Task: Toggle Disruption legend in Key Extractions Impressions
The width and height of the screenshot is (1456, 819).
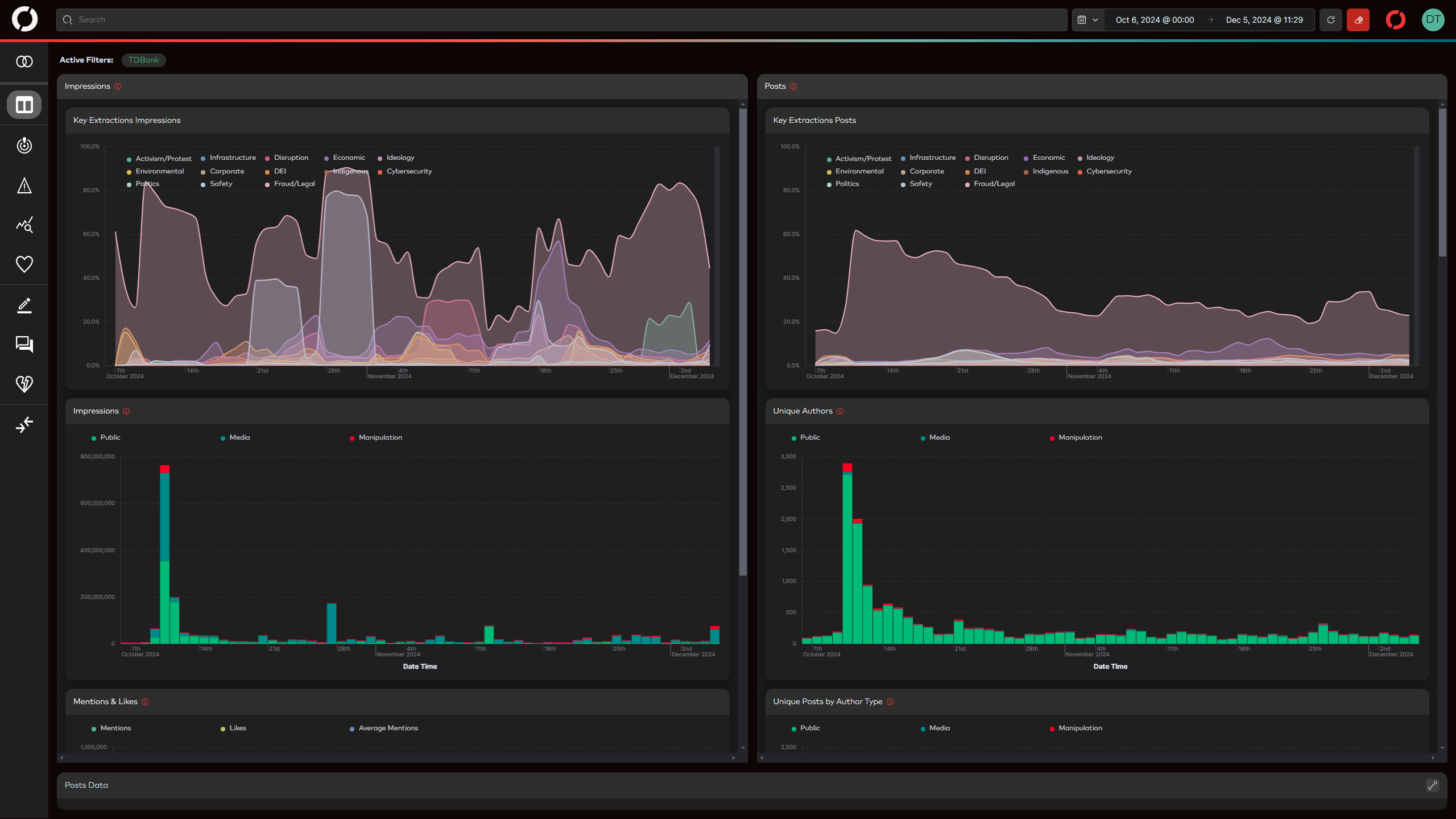Action: (287, 158)
